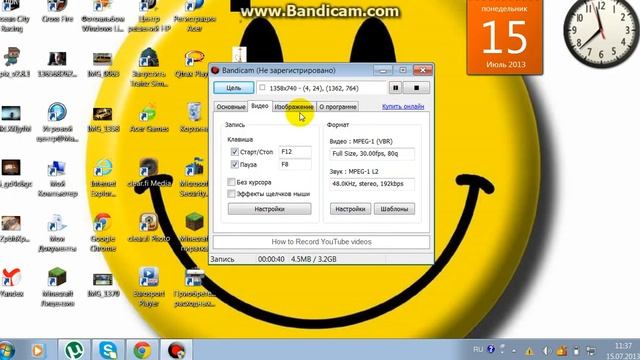
Task: Click the yellow warning icon in system tray
Action: [529, 351]
